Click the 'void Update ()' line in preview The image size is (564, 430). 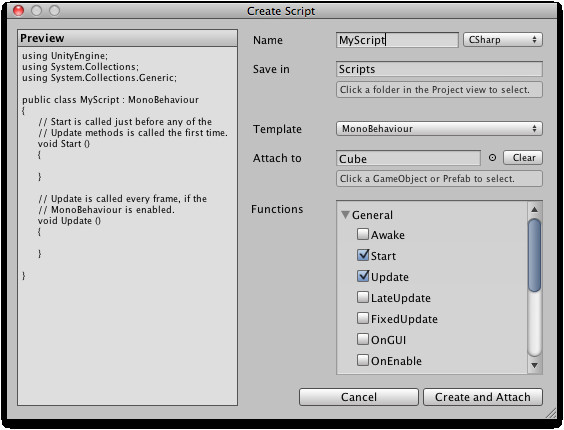(69, 221)
